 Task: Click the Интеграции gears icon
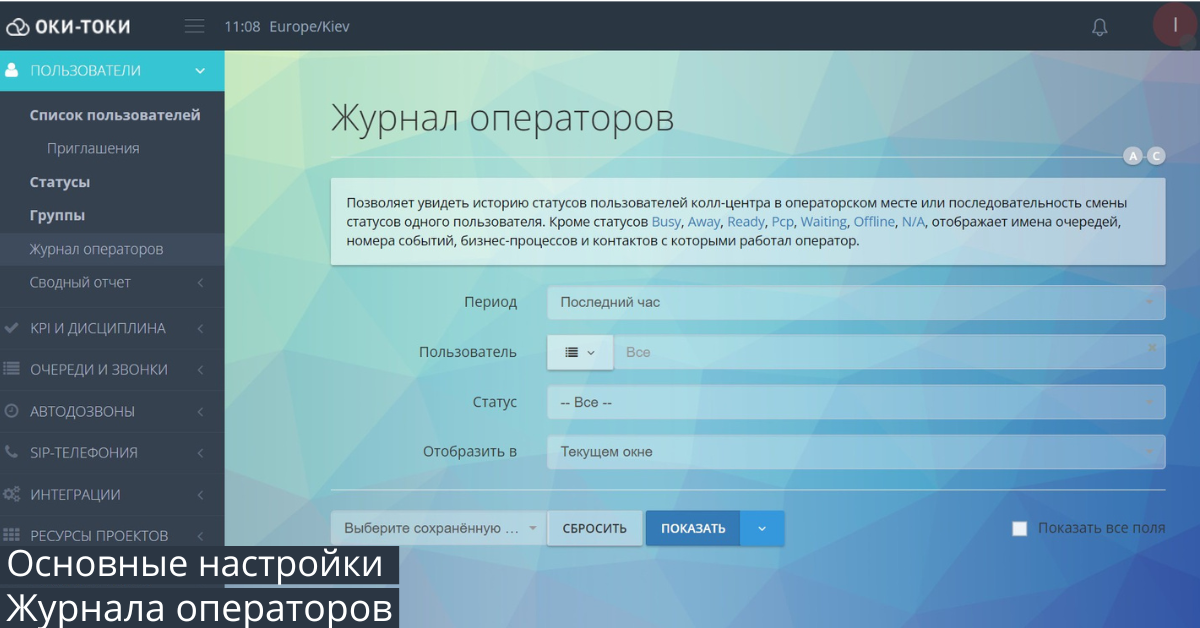pos(12,494)
